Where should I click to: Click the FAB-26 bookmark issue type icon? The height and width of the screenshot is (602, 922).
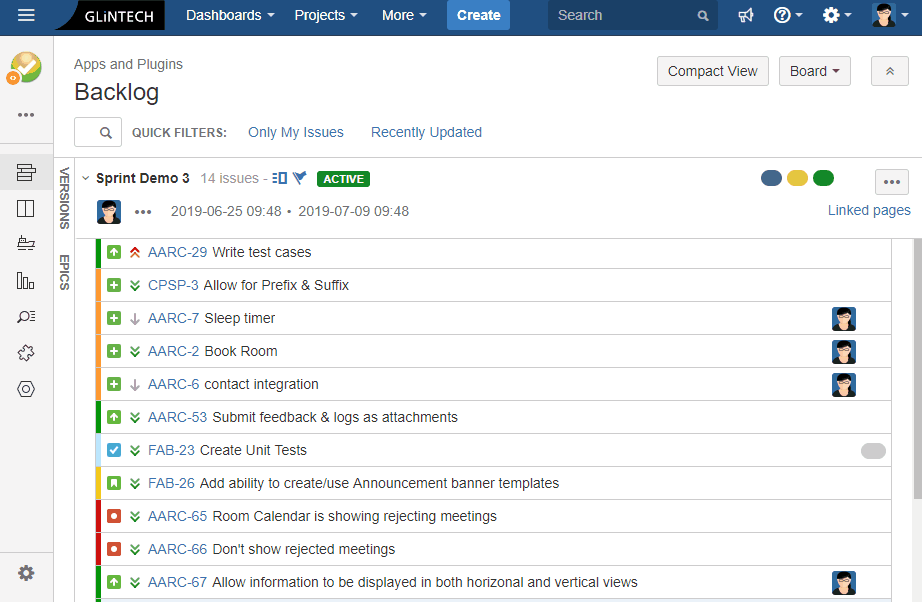point(114,483)
